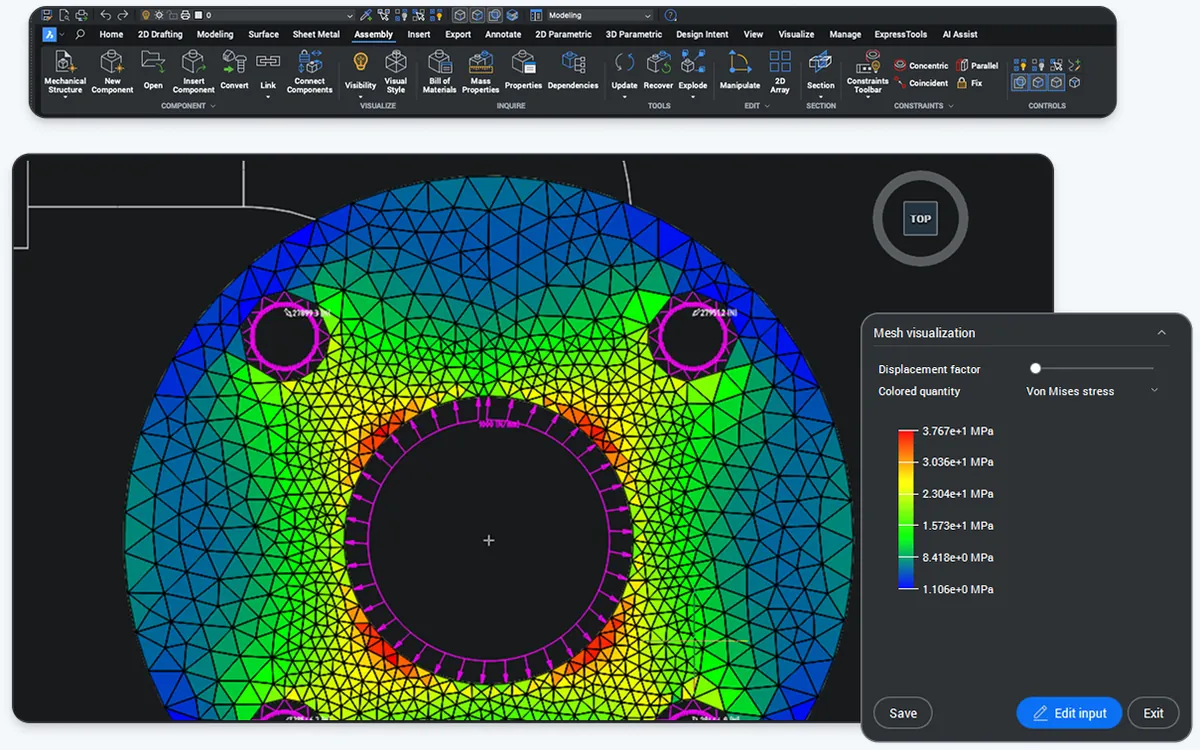Click the help question mark icon

[670, 15]
